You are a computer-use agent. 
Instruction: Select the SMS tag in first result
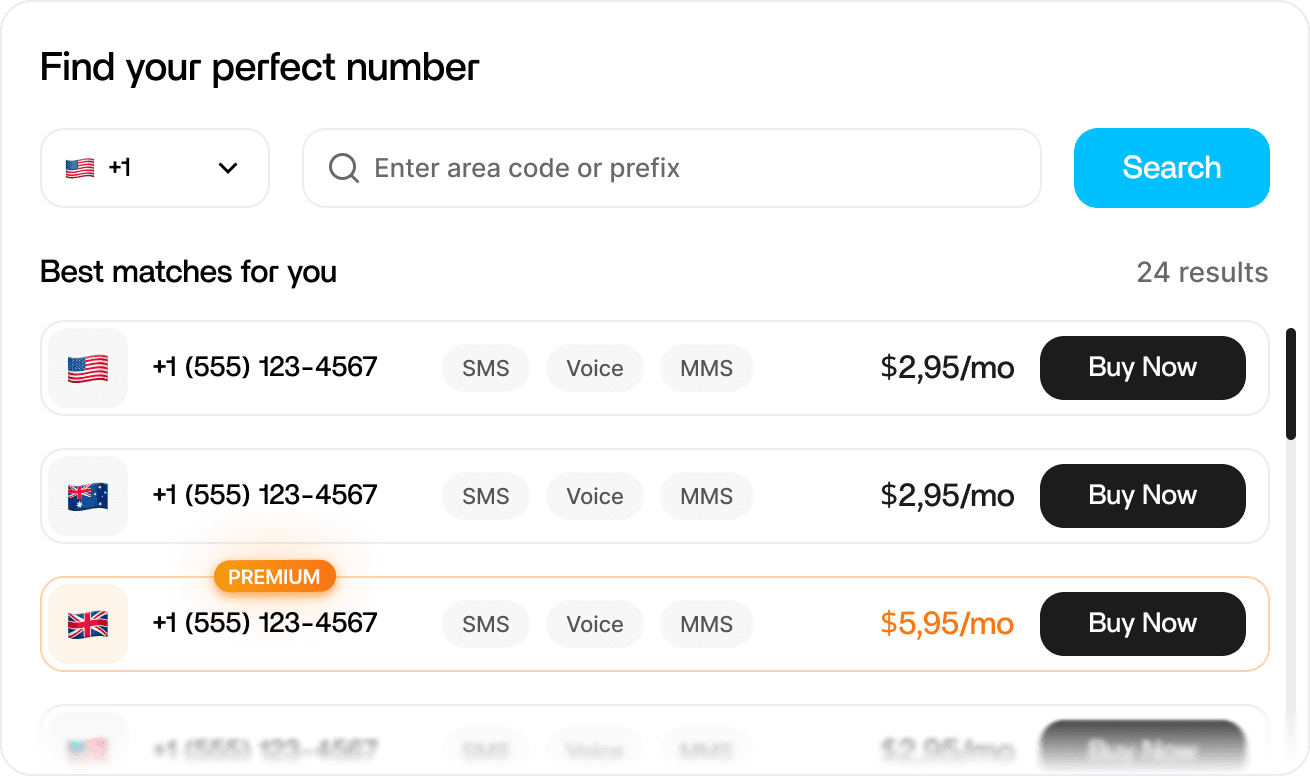(x=486, y=368)
